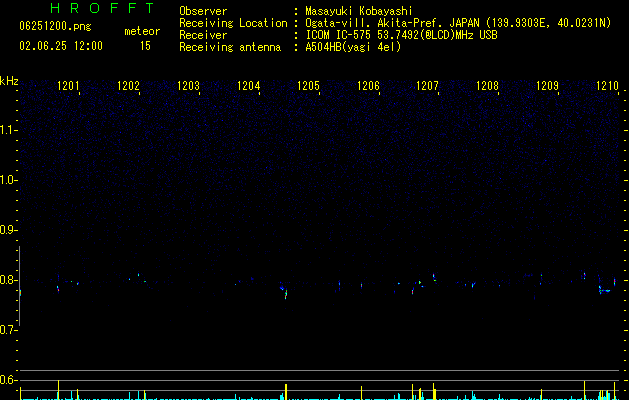Click the 1206 time marker

(368, 86)
